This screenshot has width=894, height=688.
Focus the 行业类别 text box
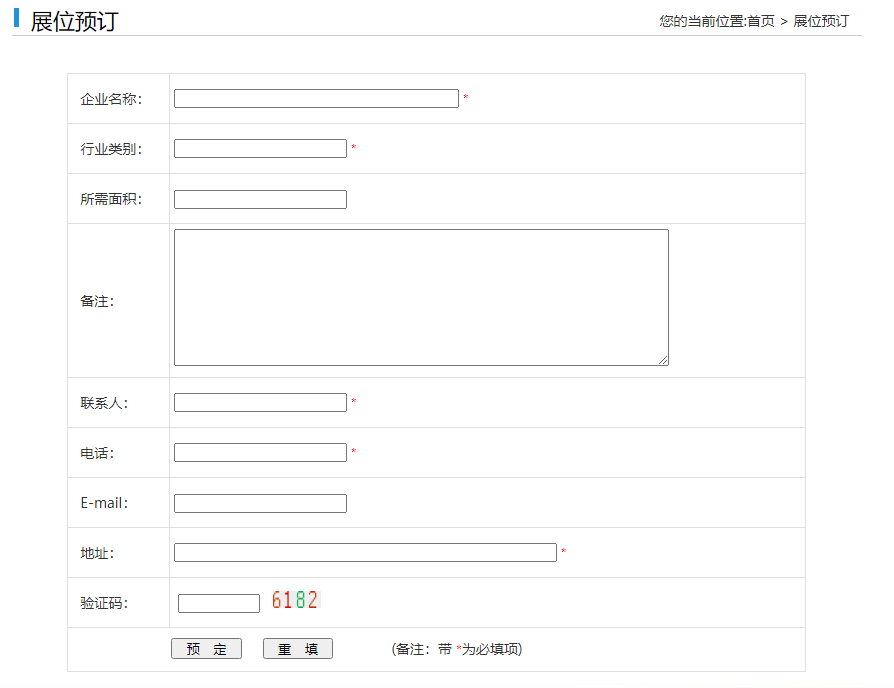261,149
